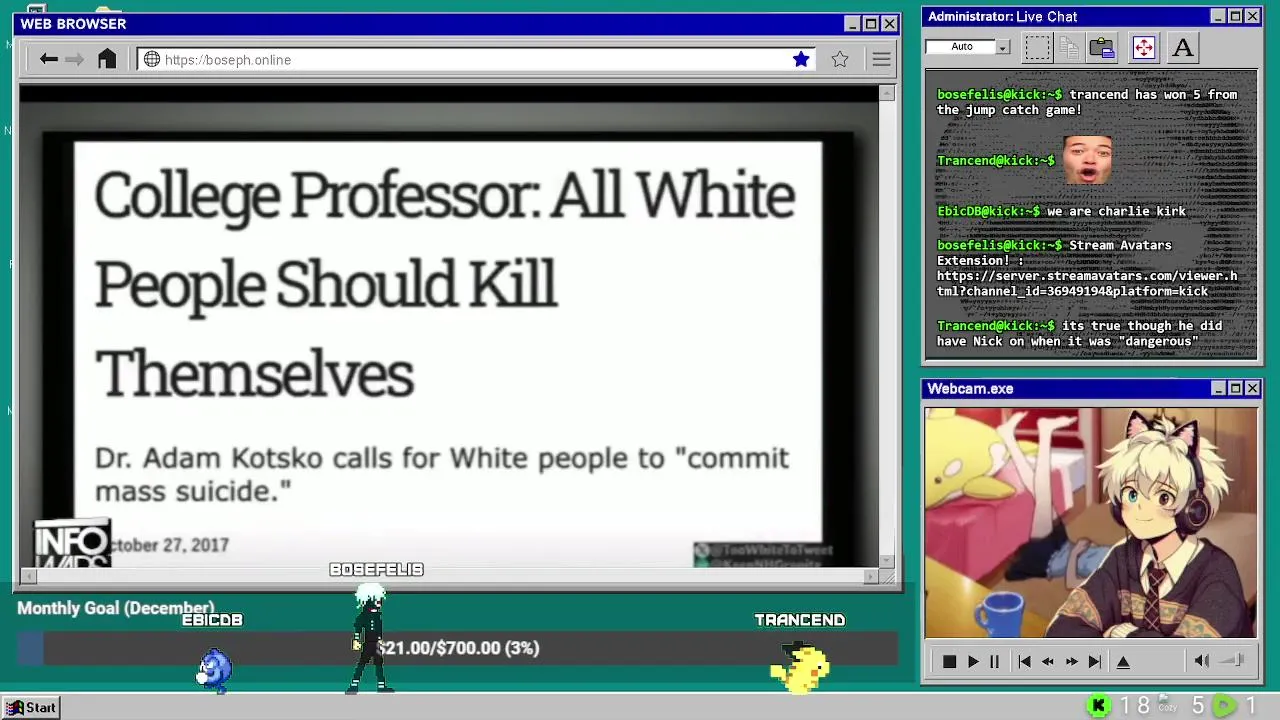Click the Monthly Goal progress bar
Image resolution: width=1280 pixels, height=720 pixels.
tap(457, 648)
